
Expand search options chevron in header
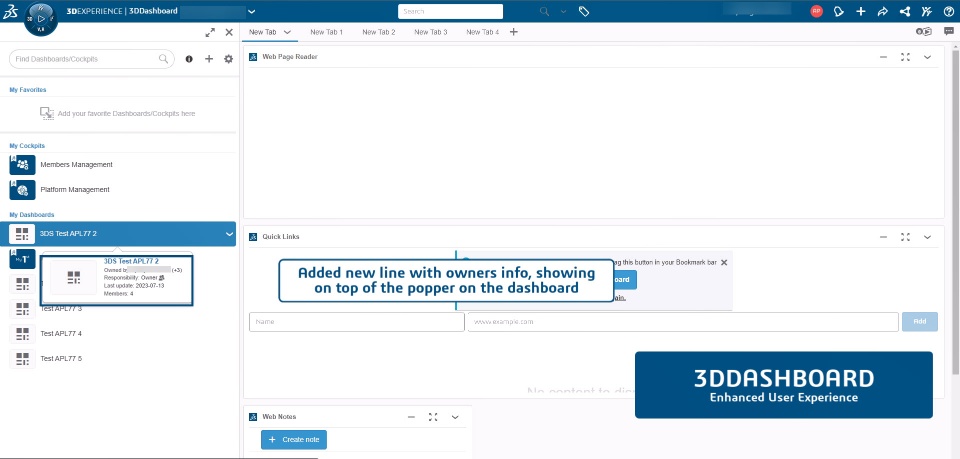563,12
